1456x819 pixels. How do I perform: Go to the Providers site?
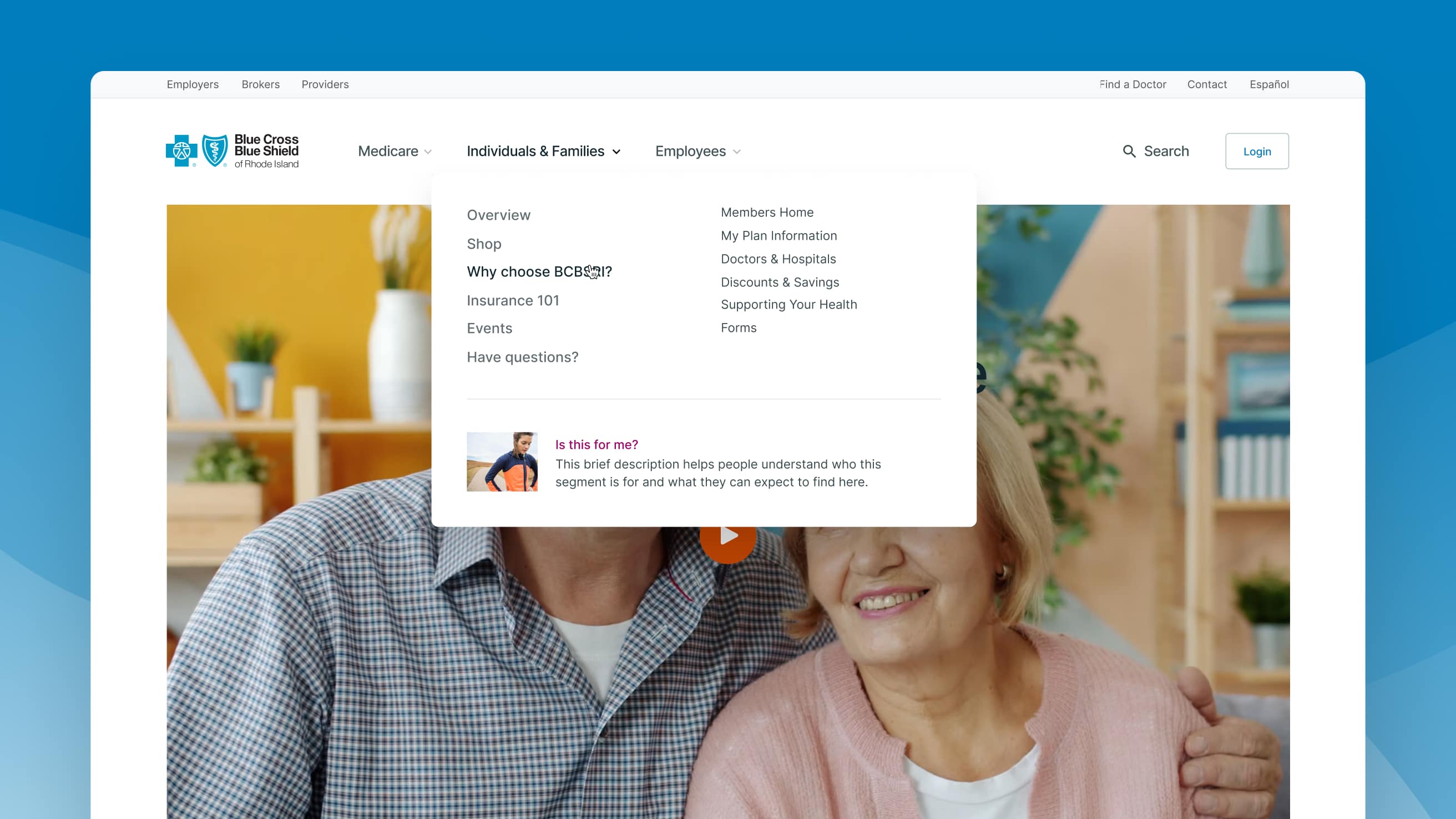click(x=325, y=84)
